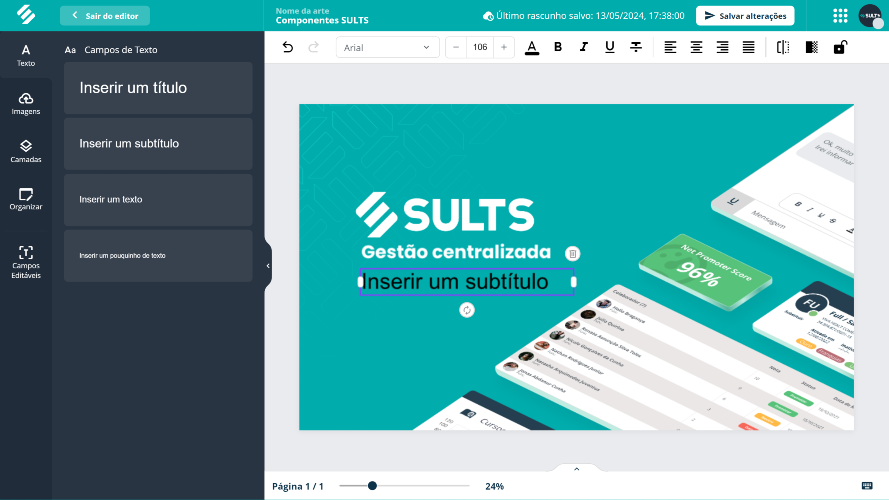Redo the last undone action
Viewport: 889px width, 500px height.
(x=314, y=47)
